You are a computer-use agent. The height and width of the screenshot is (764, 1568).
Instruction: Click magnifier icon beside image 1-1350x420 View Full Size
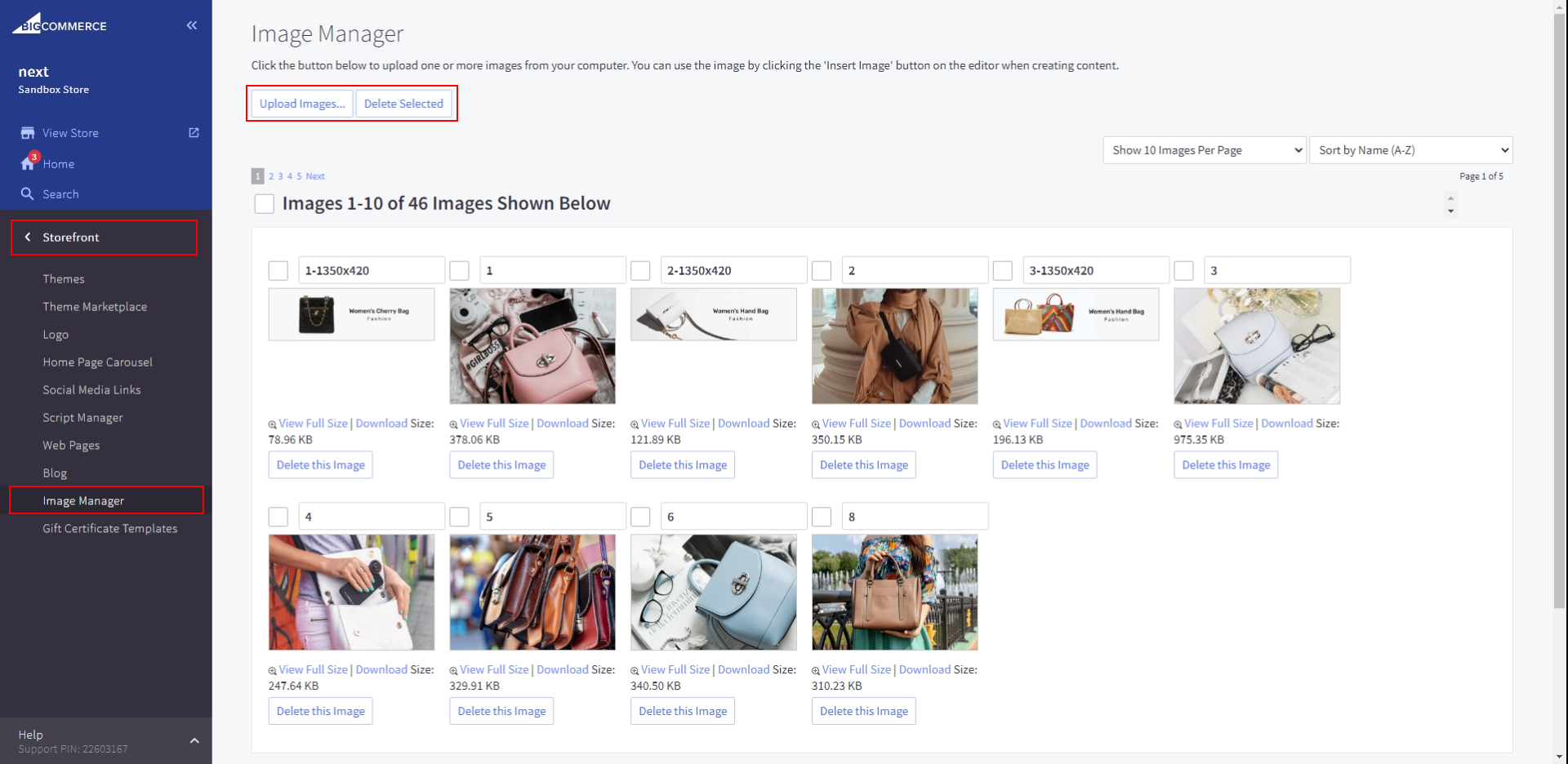273,424
